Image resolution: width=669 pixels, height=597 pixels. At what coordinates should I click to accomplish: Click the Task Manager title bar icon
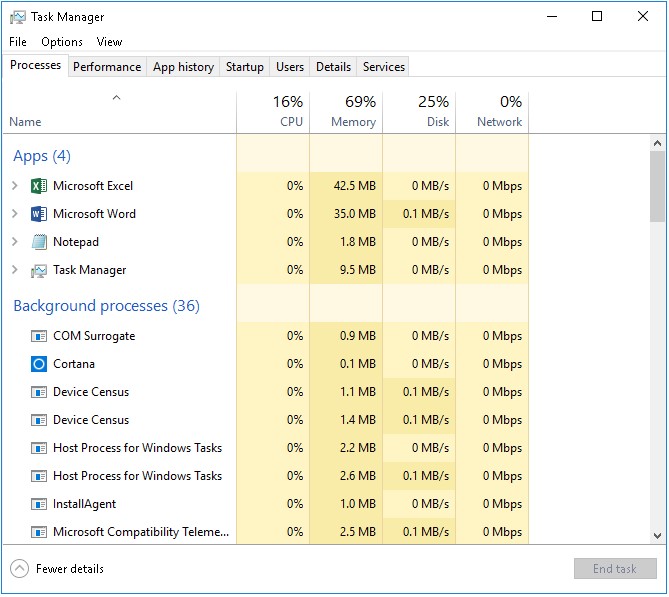(x=17, y=17)
